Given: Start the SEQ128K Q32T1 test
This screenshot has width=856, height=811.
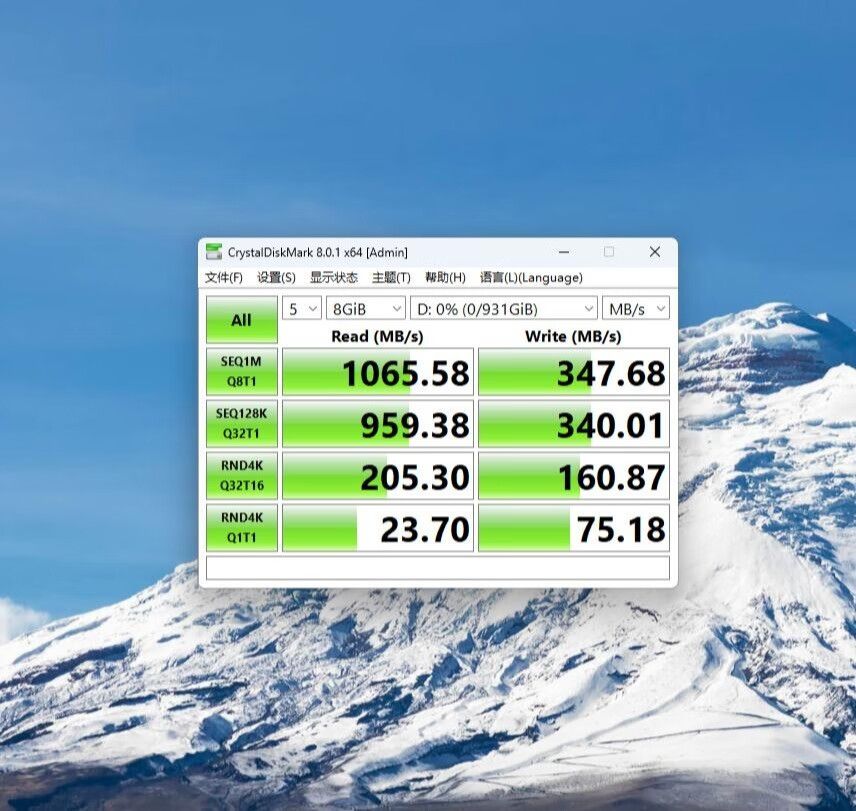Looking at the screenshot, I should (242, 424).
